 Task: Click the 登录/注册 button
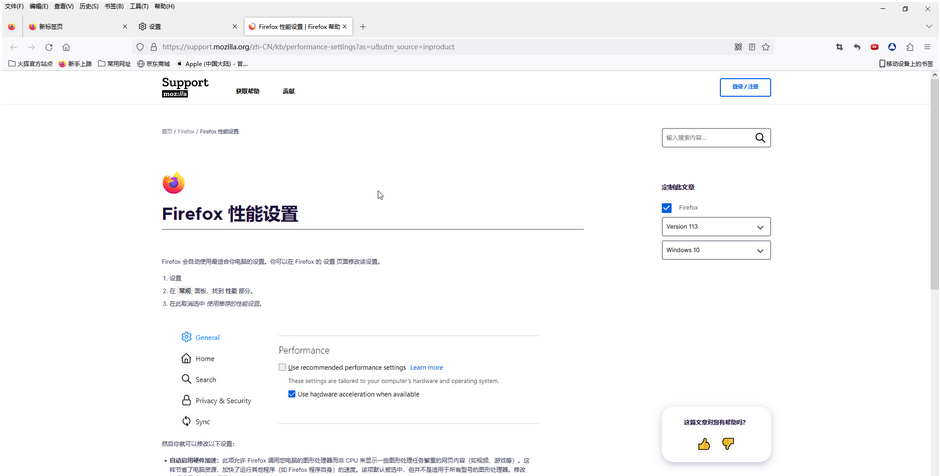tap(745, 87)
